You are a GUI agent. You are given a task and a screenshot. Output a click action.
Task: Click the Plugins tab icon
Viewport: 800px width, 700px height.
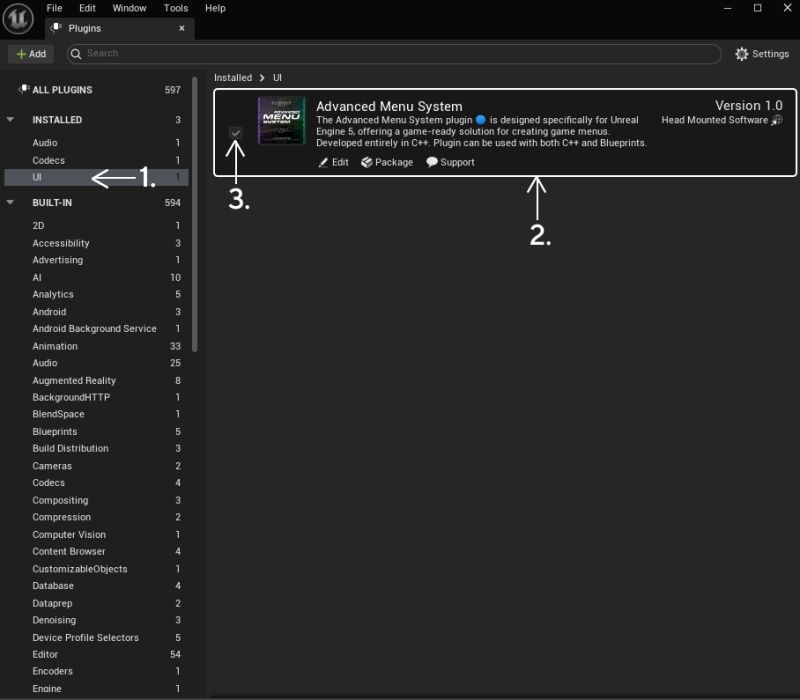[55, 28]
